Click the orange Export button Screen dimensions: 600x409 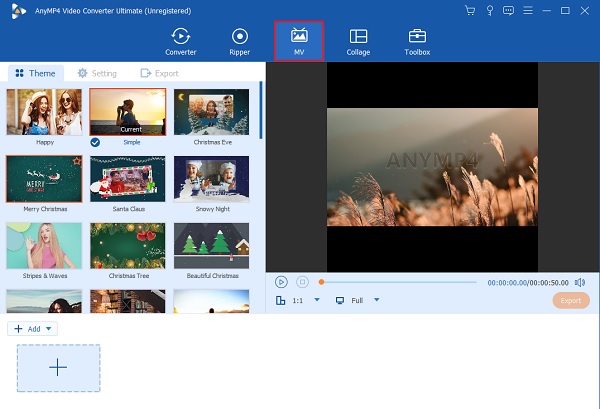tap(571, 301)
